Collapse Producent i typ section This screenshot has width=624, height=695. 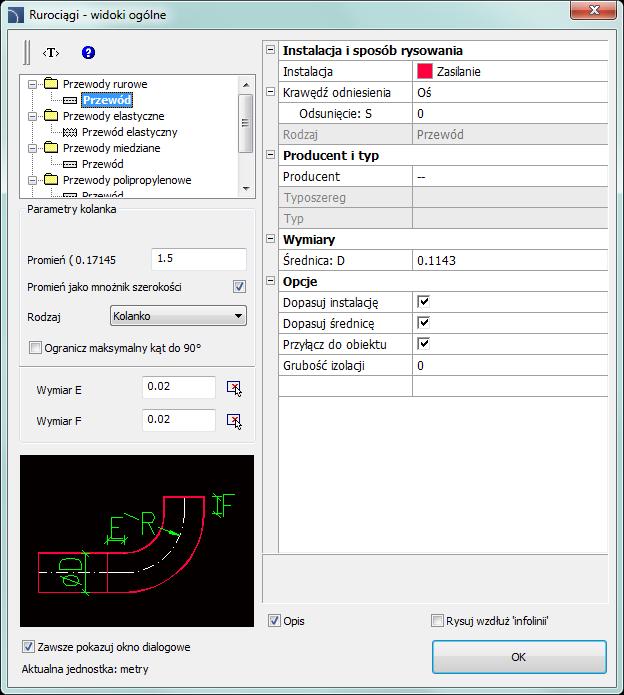click(x=270, y=155)
